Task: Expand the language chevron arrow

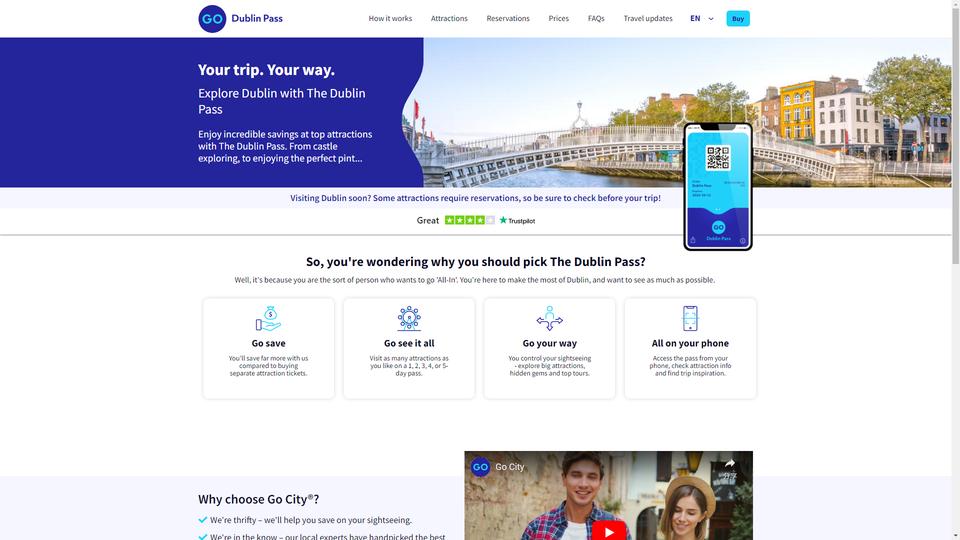Action: pyautogui.click(x=711, y=19)
